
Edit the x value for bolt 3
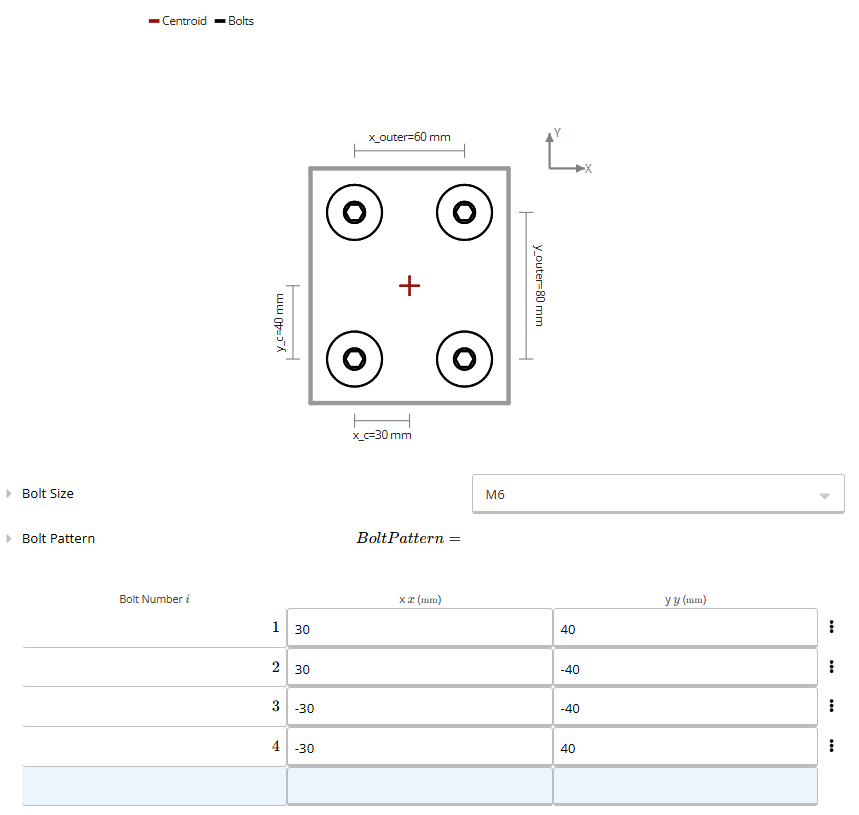[420, 707]
